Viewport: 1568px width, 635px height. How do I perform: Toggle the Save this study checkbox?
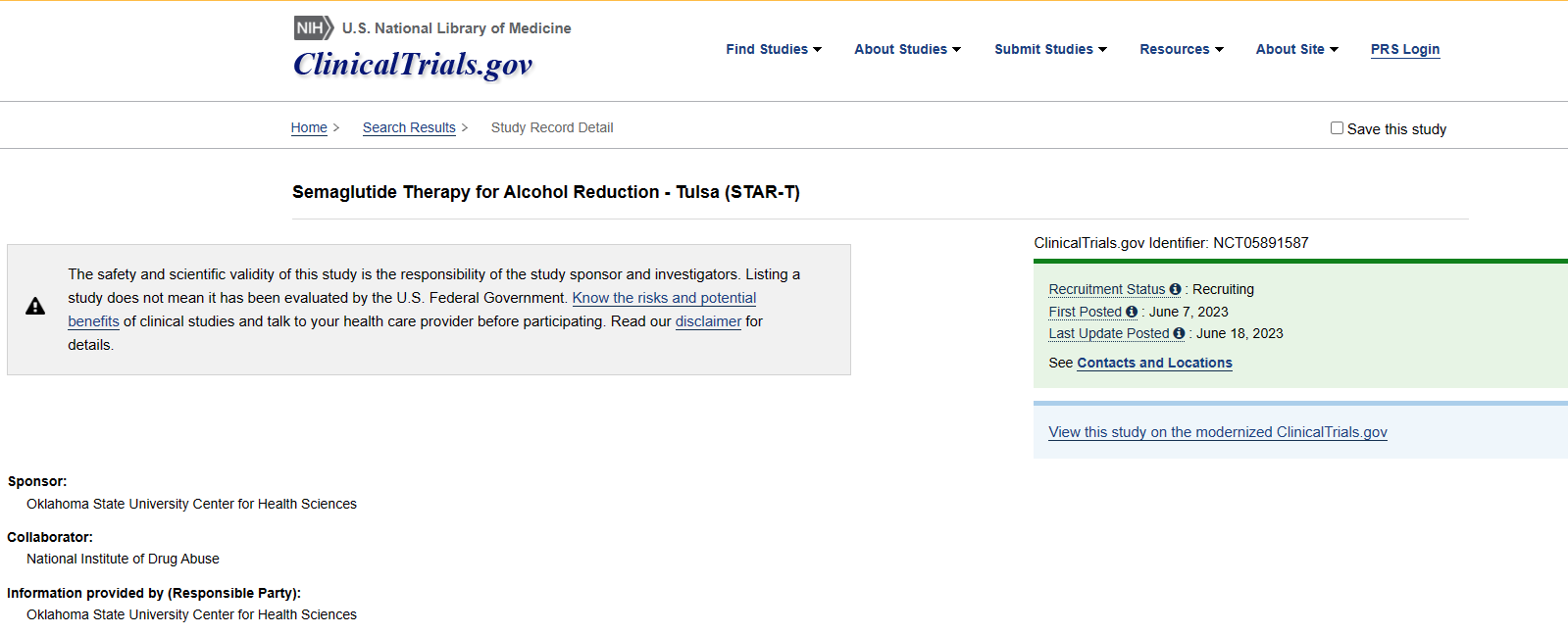1337,128
